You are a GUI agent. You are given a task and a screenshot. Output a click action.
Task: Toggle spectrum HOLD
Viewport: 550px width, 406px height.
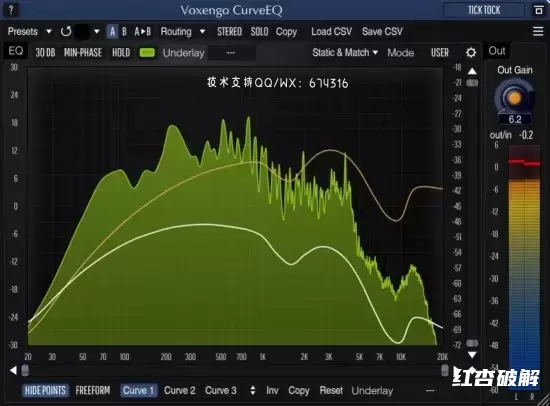tap(121, 53)
